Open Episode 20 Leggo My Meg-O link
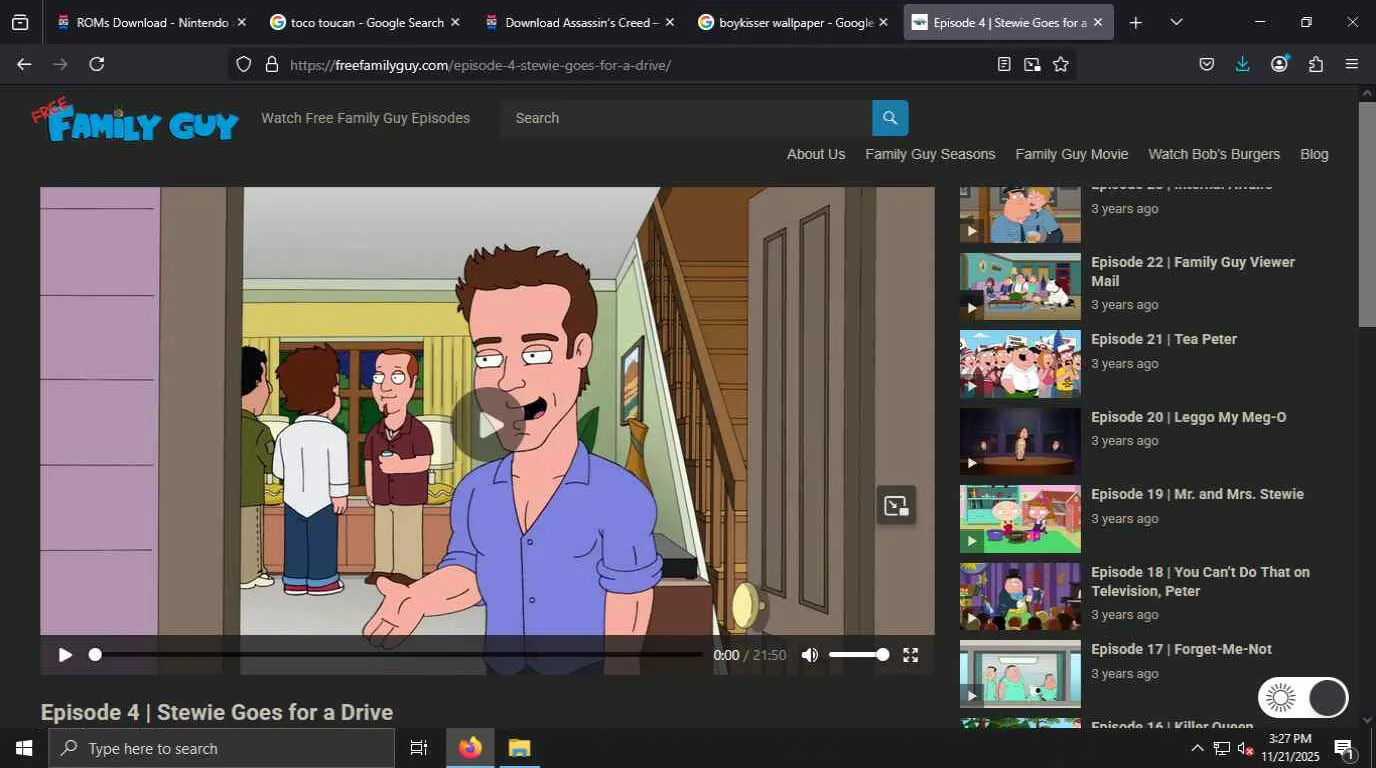Image resolution: width=1376 pixels, height=768 pixels. pos(1189,417)
